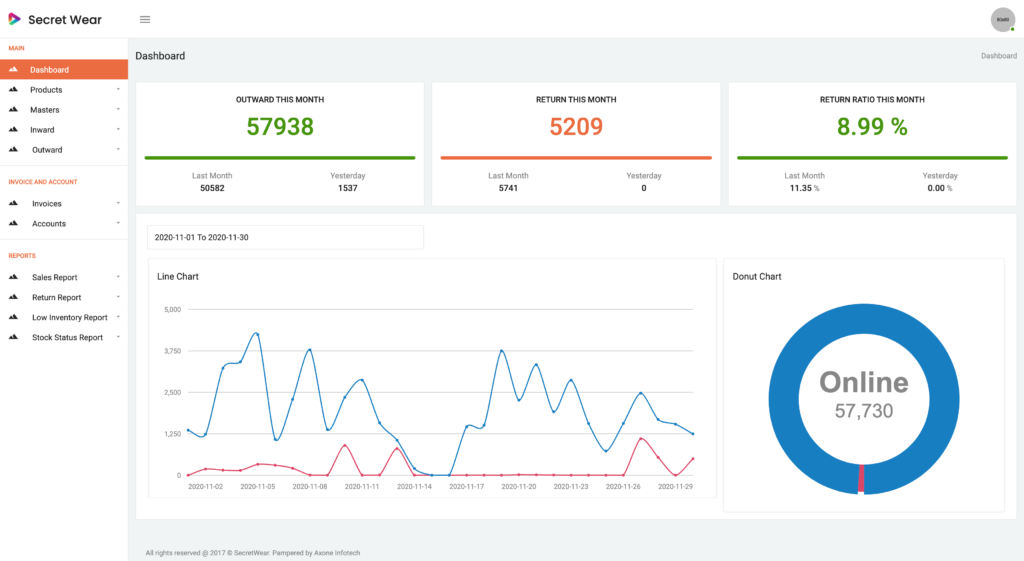
Task: Click the Invoices menu icon
Action: 14,204
